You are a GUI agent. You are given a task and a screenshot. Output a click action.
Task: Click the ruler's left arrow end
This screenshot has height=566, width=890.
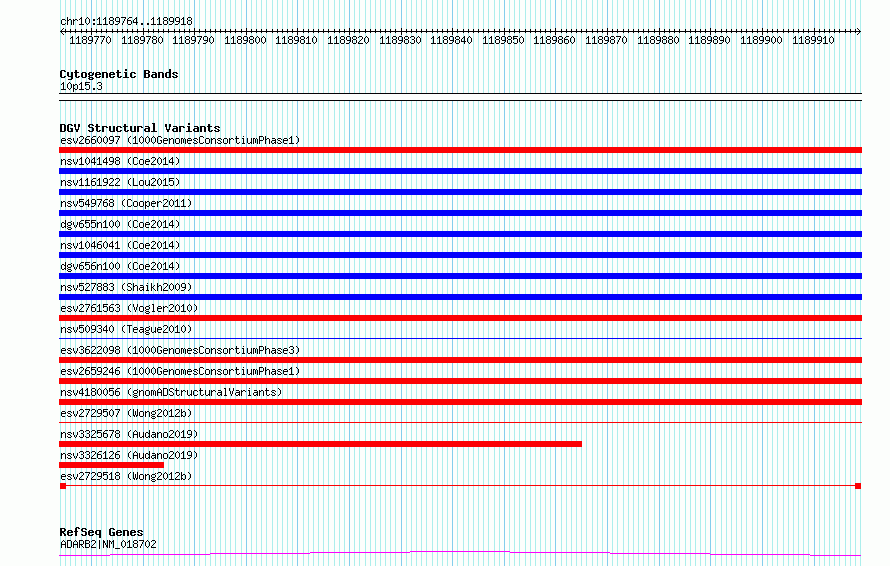[62, 32]
